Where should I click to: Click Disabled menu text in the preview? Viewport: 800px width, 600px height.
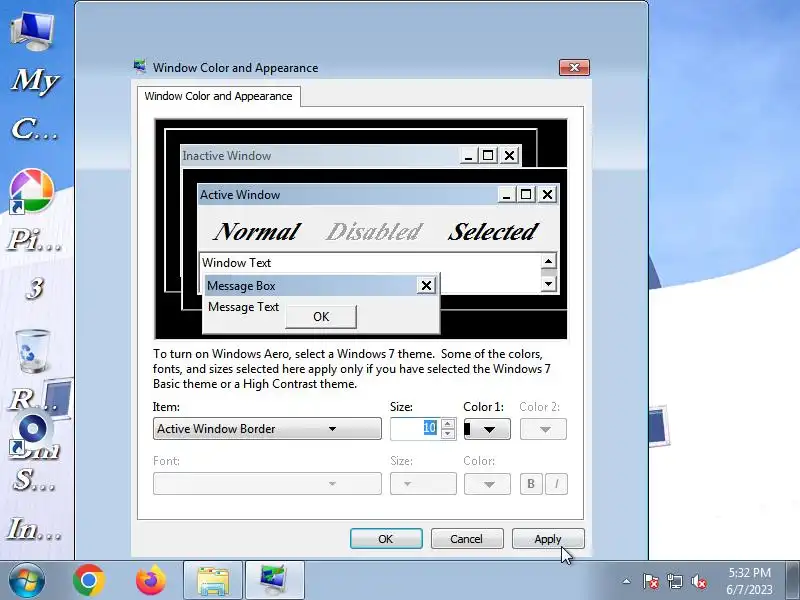[374, 232]
